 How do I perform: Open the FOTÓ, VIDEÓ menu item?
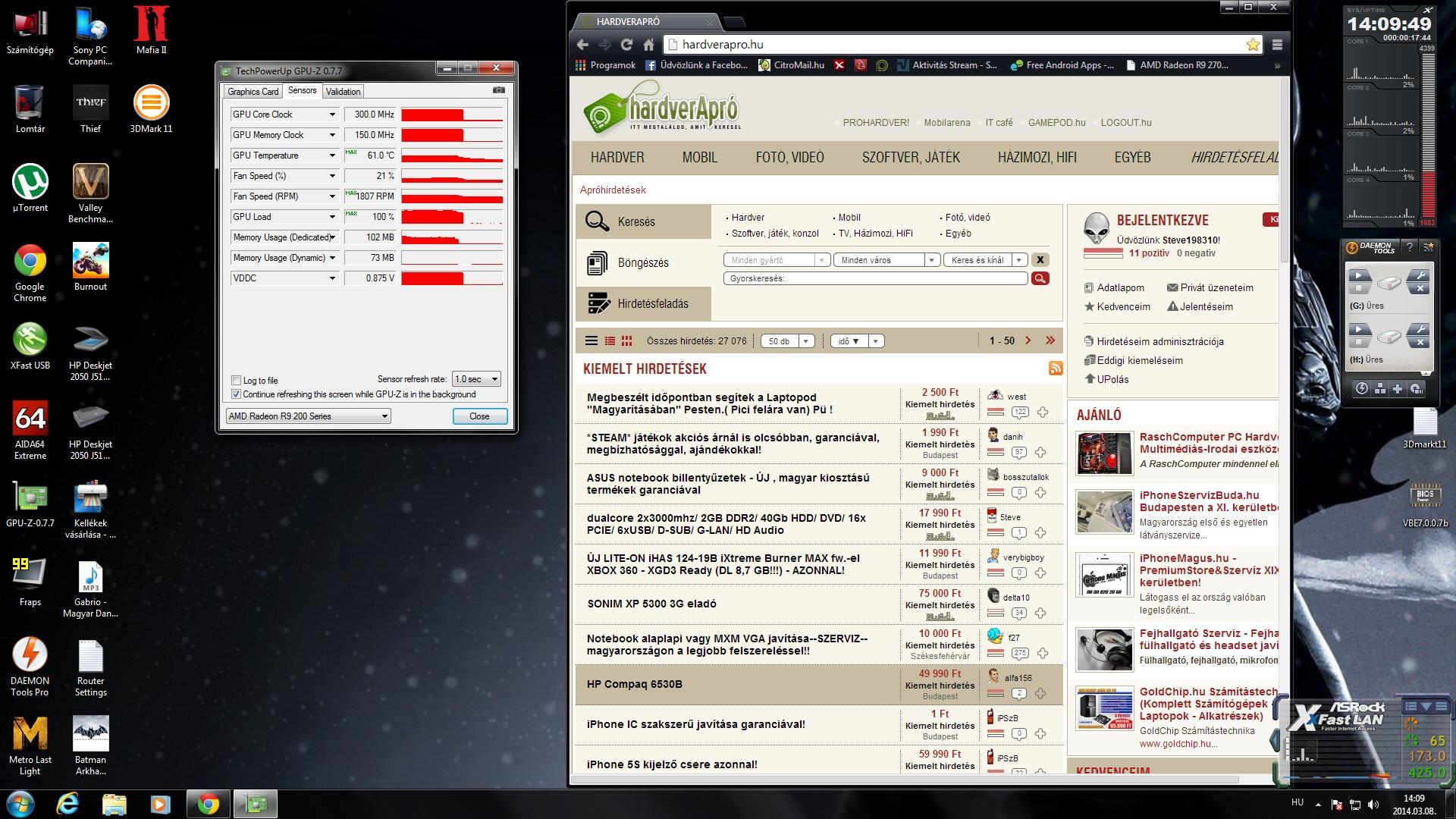pos(789,158)
